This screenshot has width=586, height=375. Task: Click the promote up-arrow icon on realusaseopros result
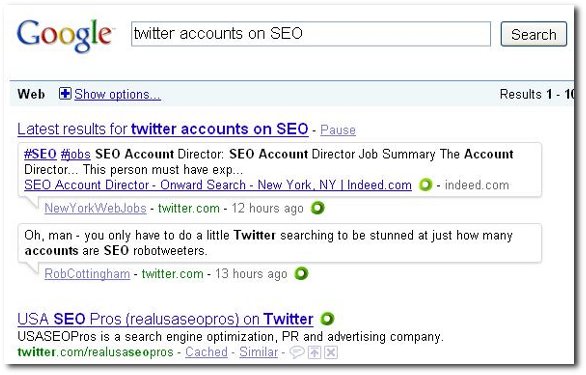point(314,352)
